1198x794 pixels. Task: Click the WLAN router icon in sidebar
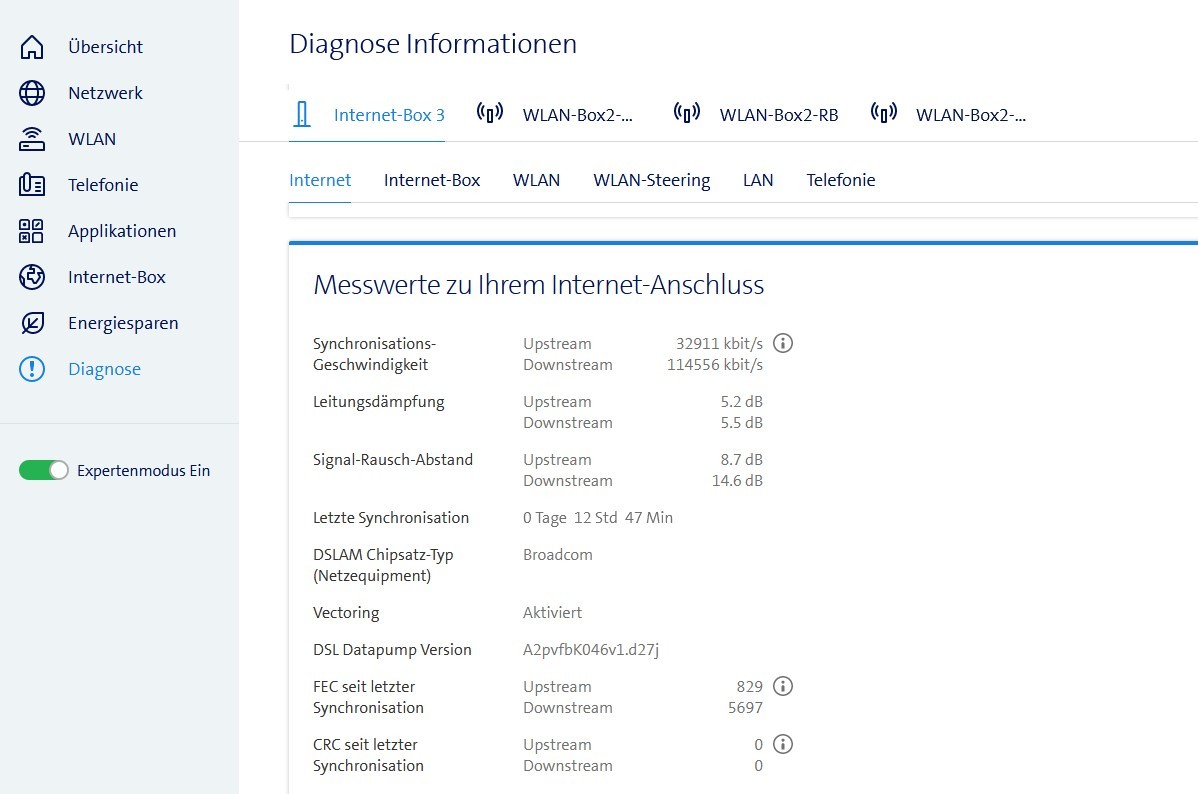[x=32, y=139]
